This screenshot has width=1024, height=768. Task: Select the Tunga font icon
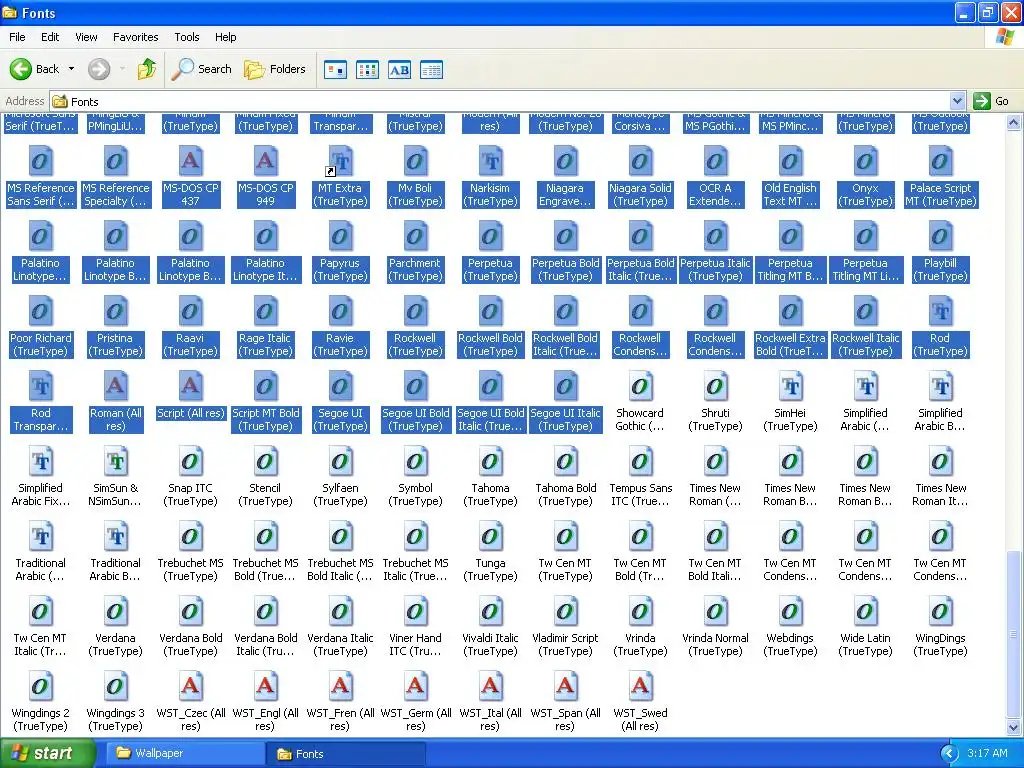(490, 537)
